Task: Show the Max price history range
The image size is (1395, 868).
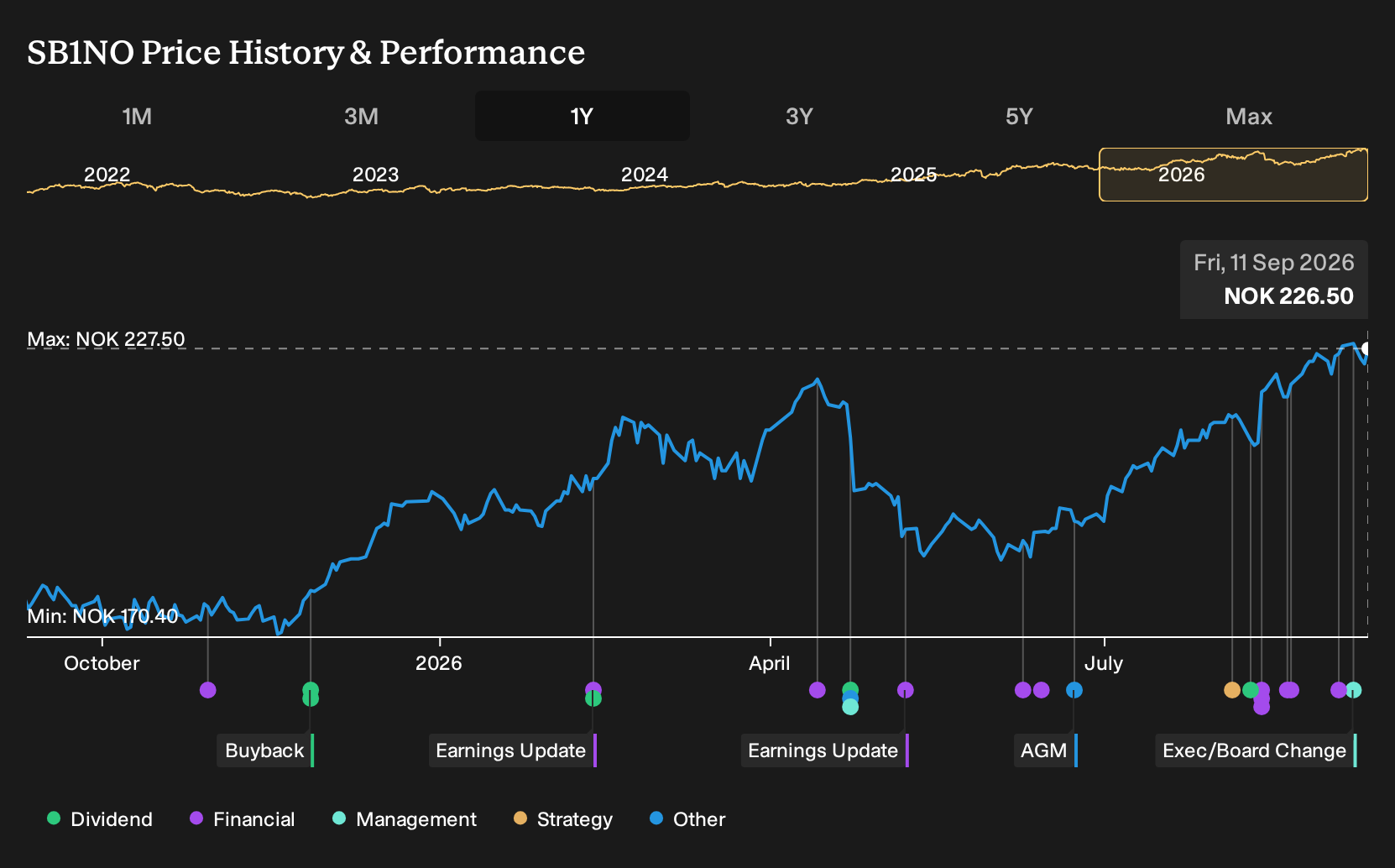Action: [1249, 117]
